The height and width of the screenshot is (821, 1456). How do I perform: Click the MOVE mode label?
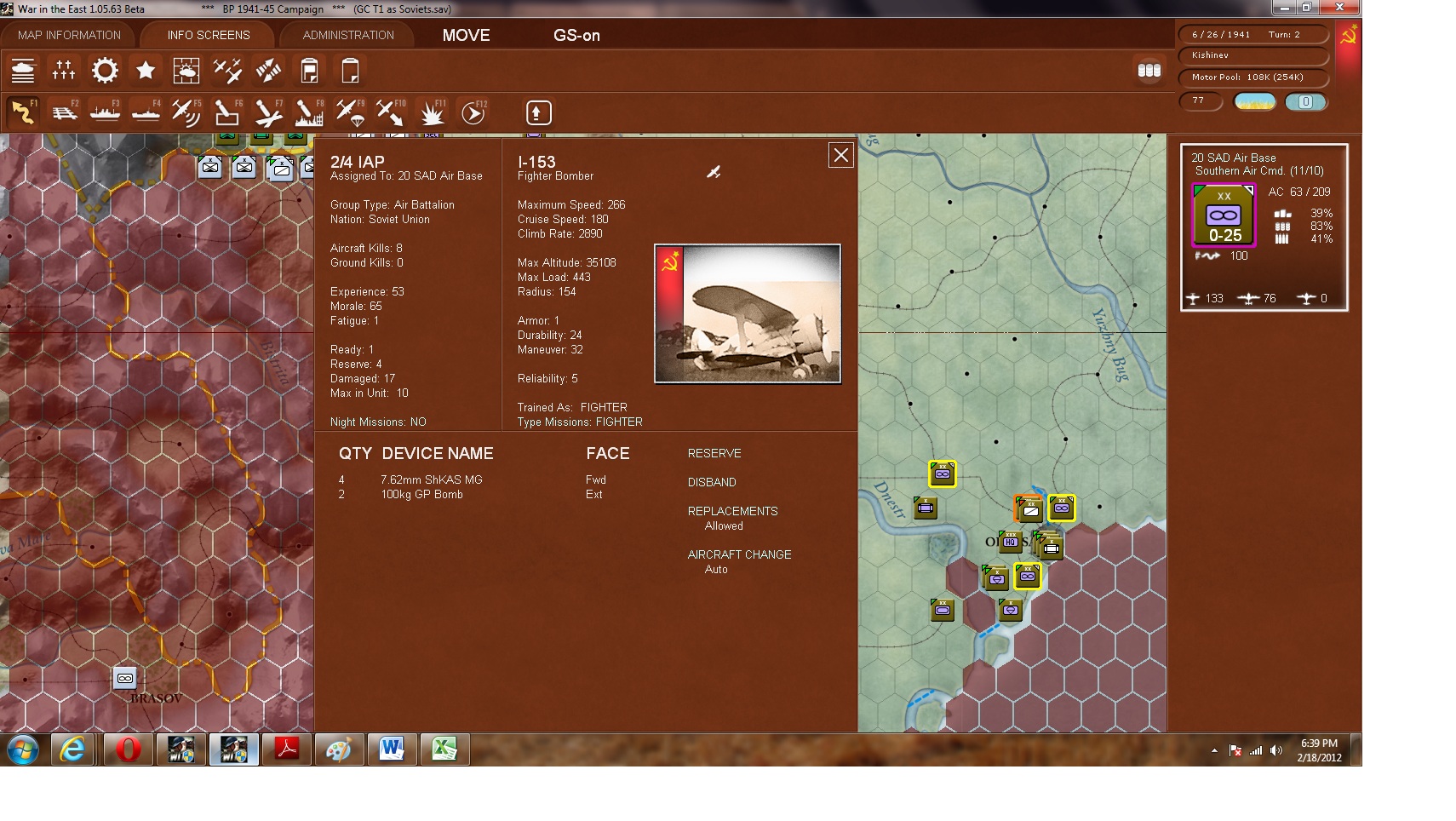click(467, 35)
